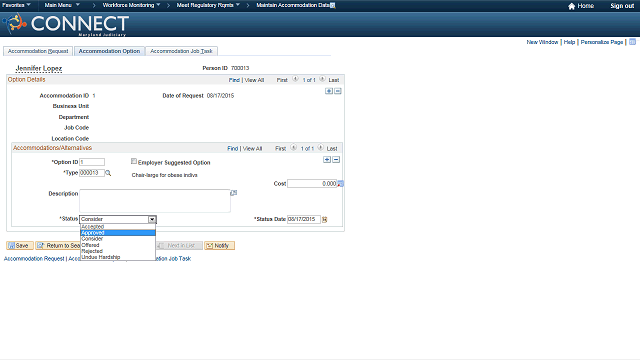Click the Person ID value 700013
This screenshot has width=640, height=360.
(240, 68)
